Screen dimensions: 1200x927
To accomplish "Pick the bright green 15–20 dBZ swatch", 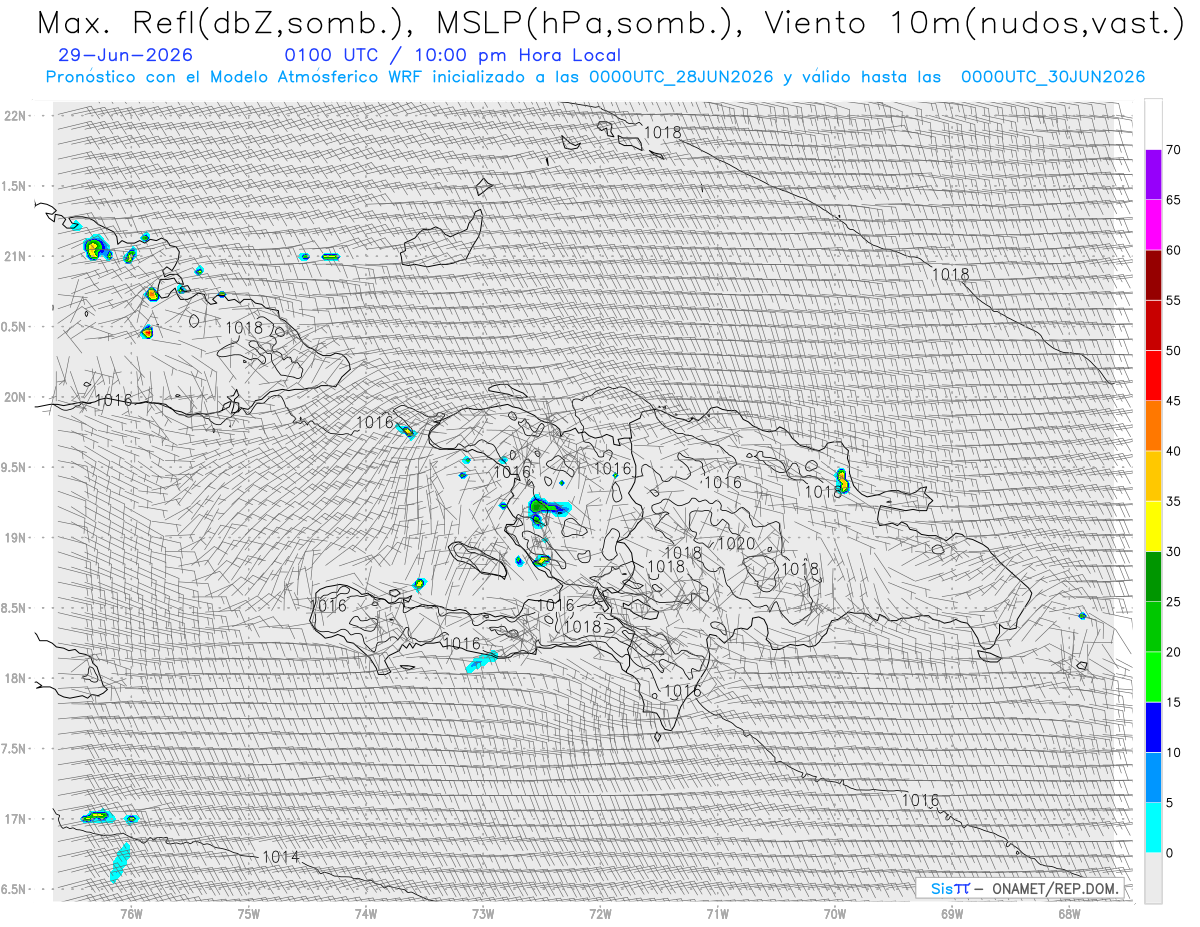I will click(x=1153, y=677).
